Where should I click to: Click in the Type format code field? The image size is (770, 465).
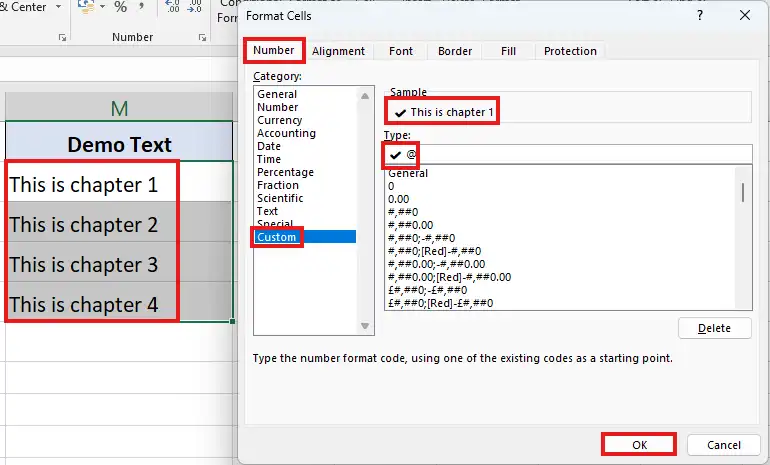point(568,155)
